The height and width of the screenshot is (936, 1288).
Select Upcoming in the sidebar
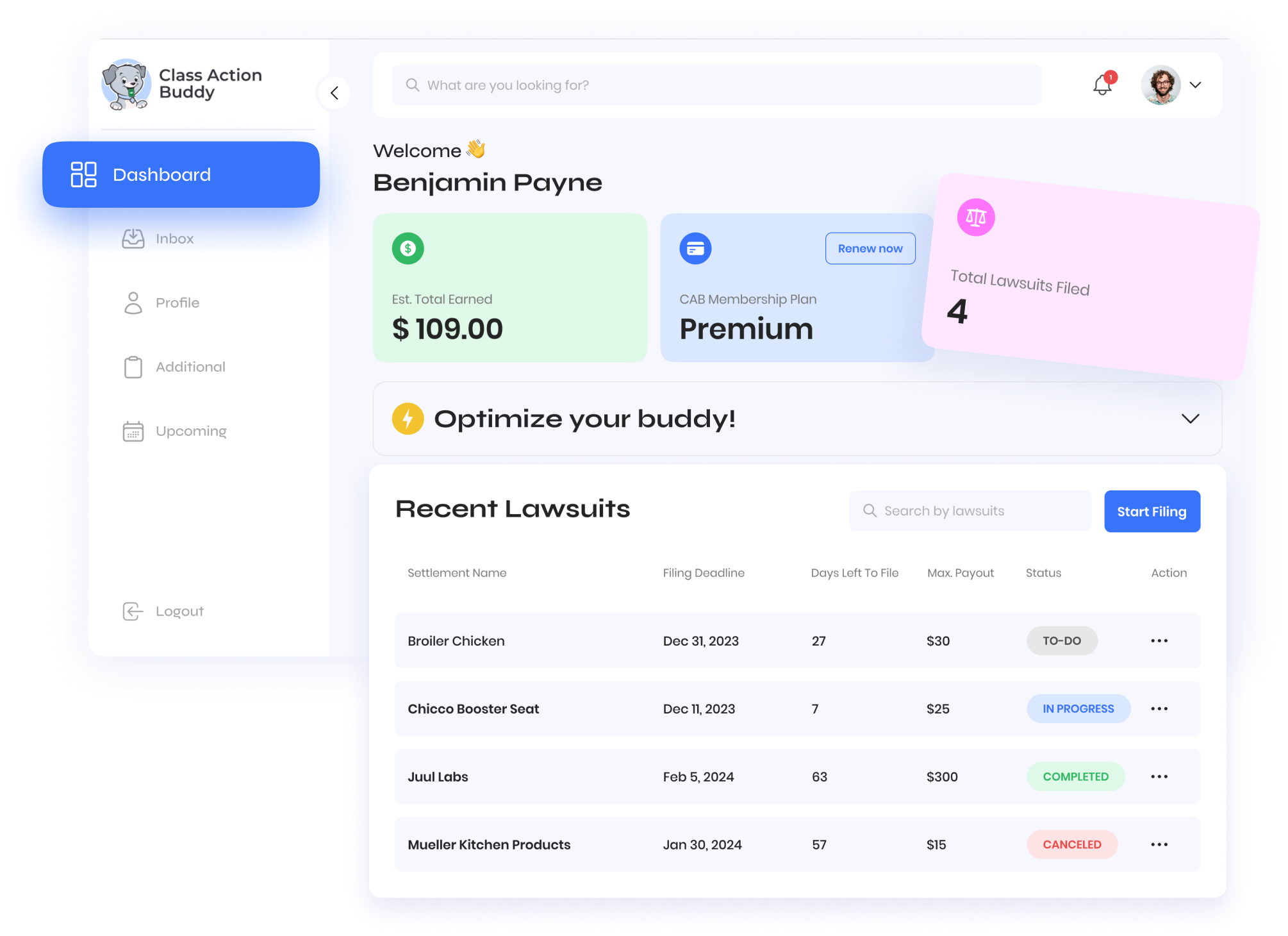(x=190, y=431)
